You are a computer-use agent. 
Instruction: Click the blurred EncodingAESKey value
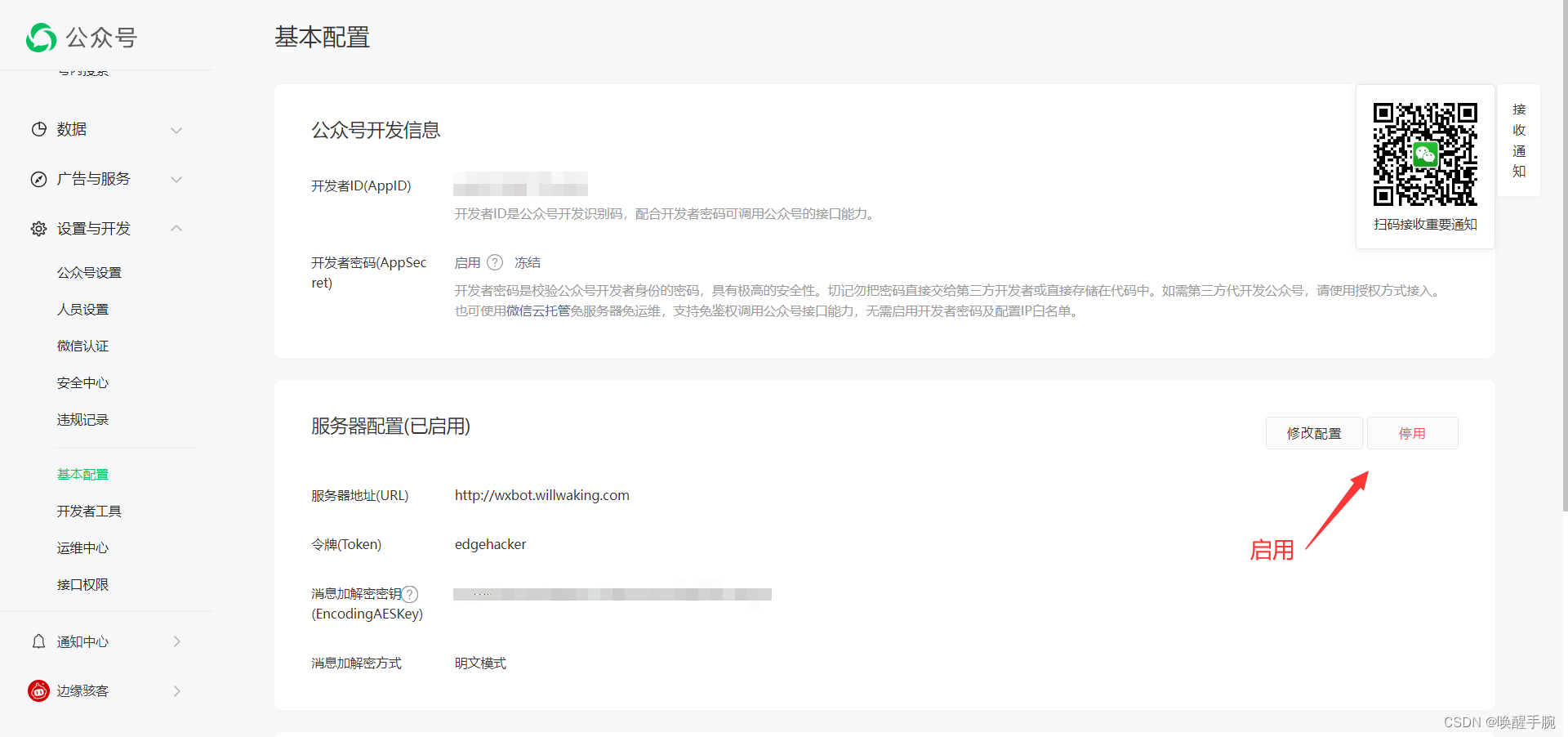(x=612, y=594)
